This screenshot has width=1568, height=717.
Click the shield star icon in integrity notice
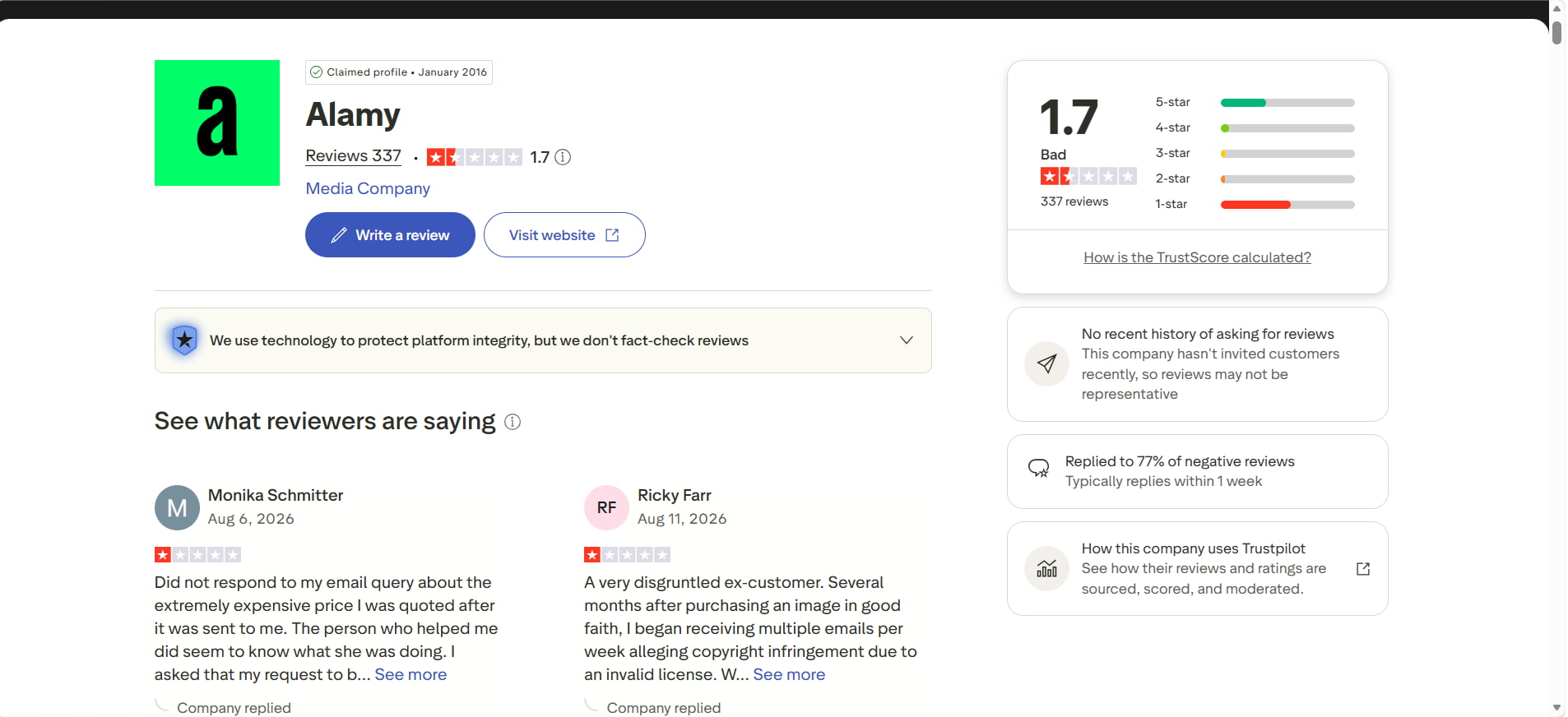[x=184, y=340]
